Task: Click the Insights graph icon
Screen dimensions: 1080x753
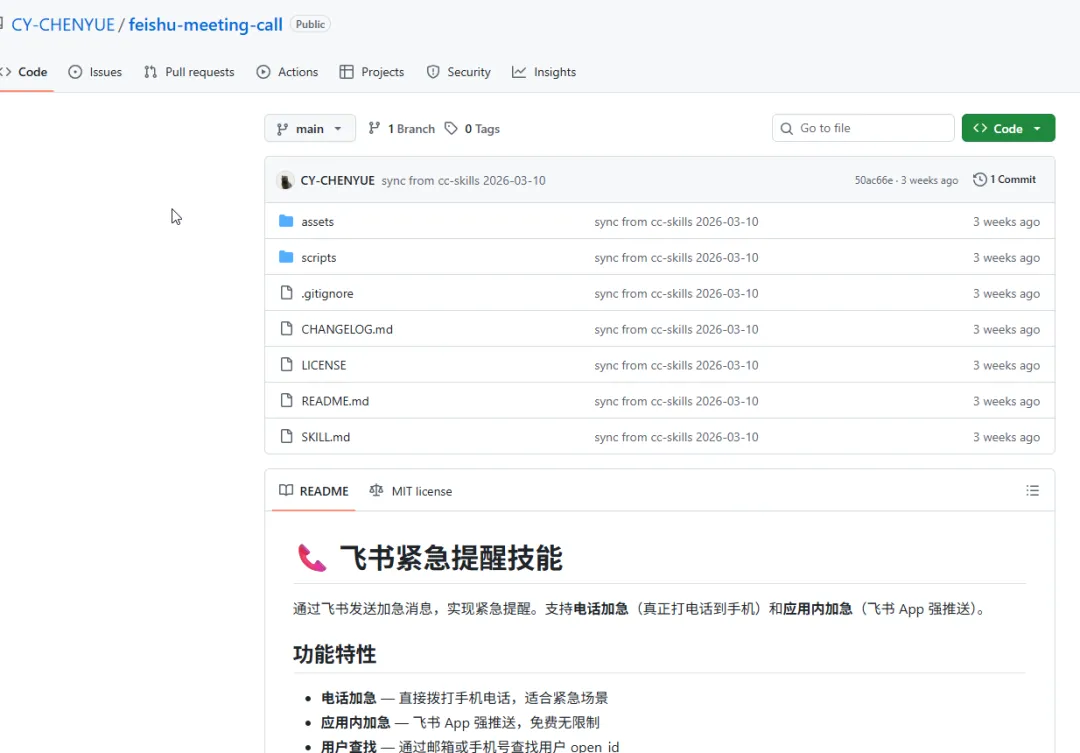Action: pyautogui.click(x=519, y=72)
